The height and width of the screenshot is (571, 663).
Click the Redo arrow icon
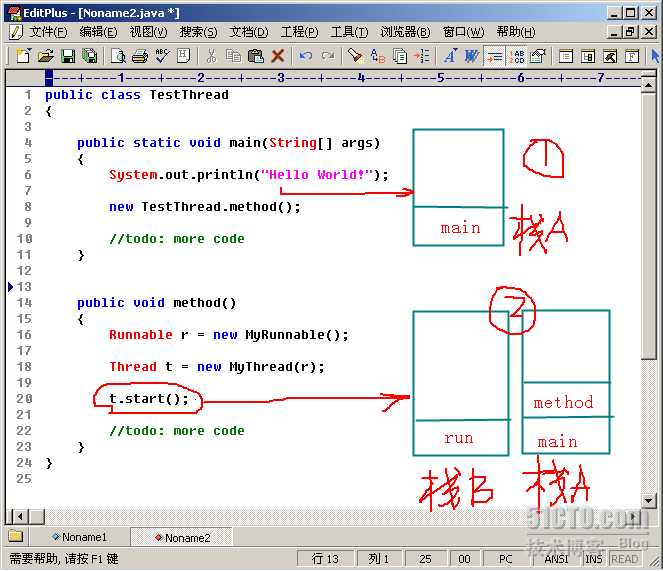tap(328, 56)
